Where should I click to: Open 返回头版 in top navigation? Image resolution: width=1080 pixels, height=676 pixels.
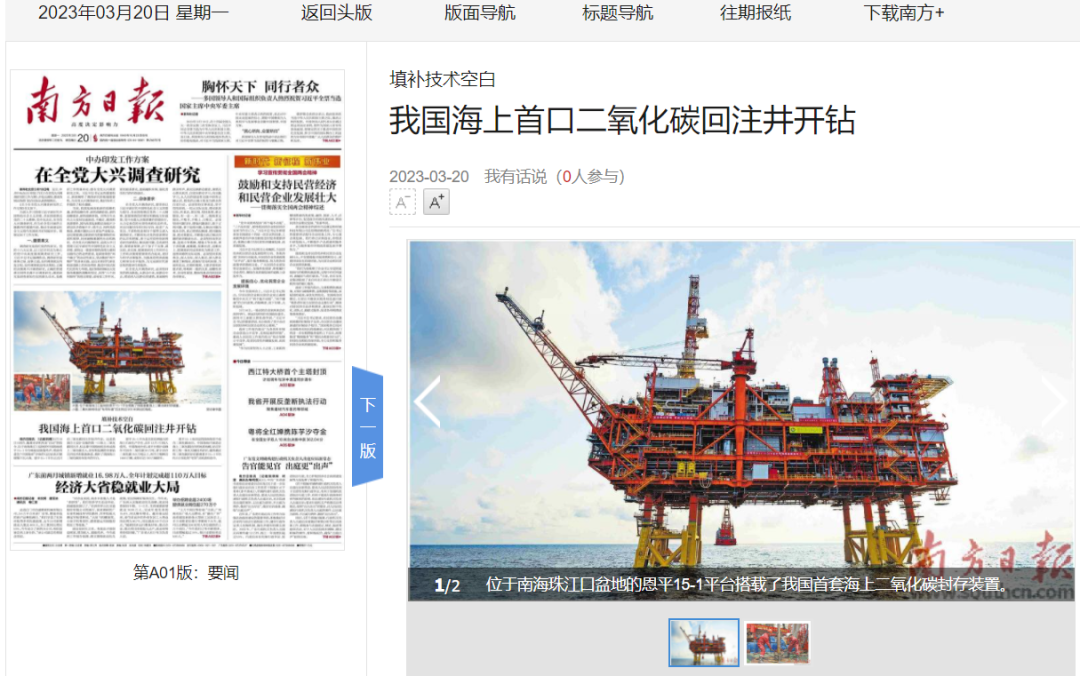(x=336, y=13)
